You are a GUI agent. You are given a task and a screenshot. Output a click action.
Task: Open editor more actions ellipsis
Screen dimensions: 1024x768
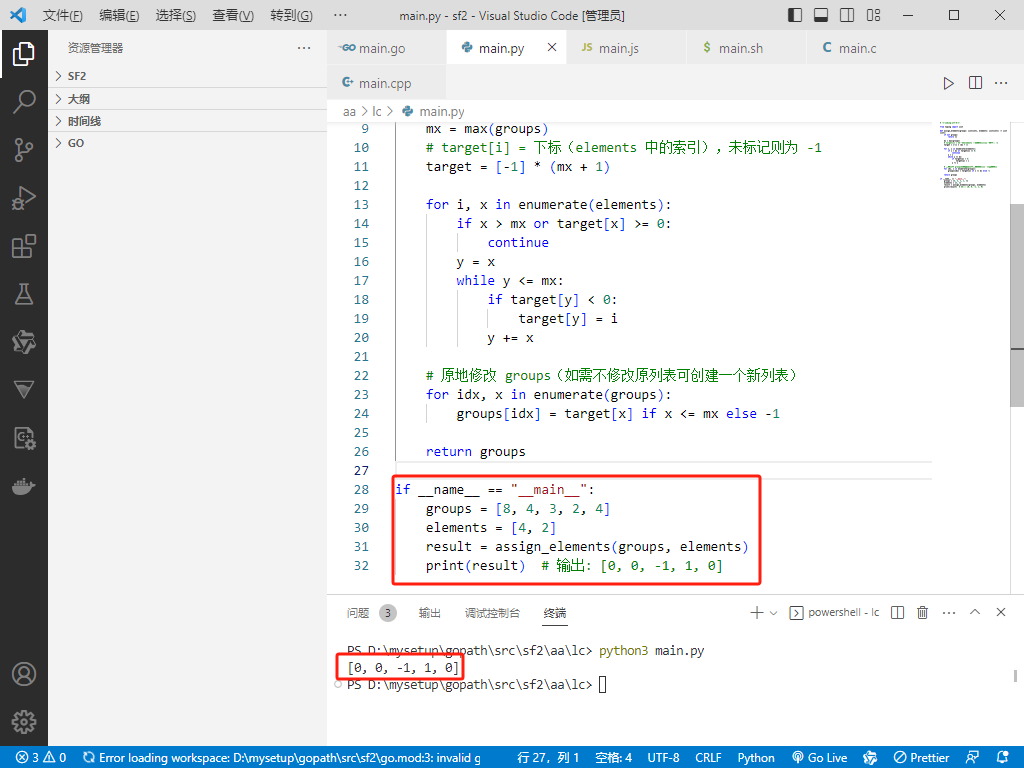click(1001, 83)
